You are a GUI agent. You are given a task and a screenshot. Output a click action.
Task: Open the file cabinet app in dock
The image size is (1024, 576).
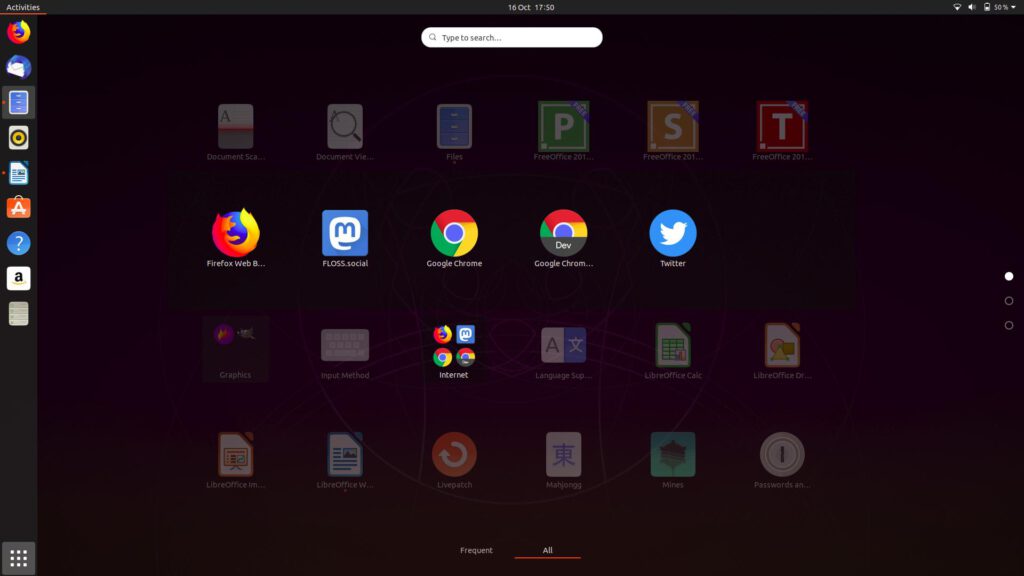pyautogui.click(x=18, y=313)
